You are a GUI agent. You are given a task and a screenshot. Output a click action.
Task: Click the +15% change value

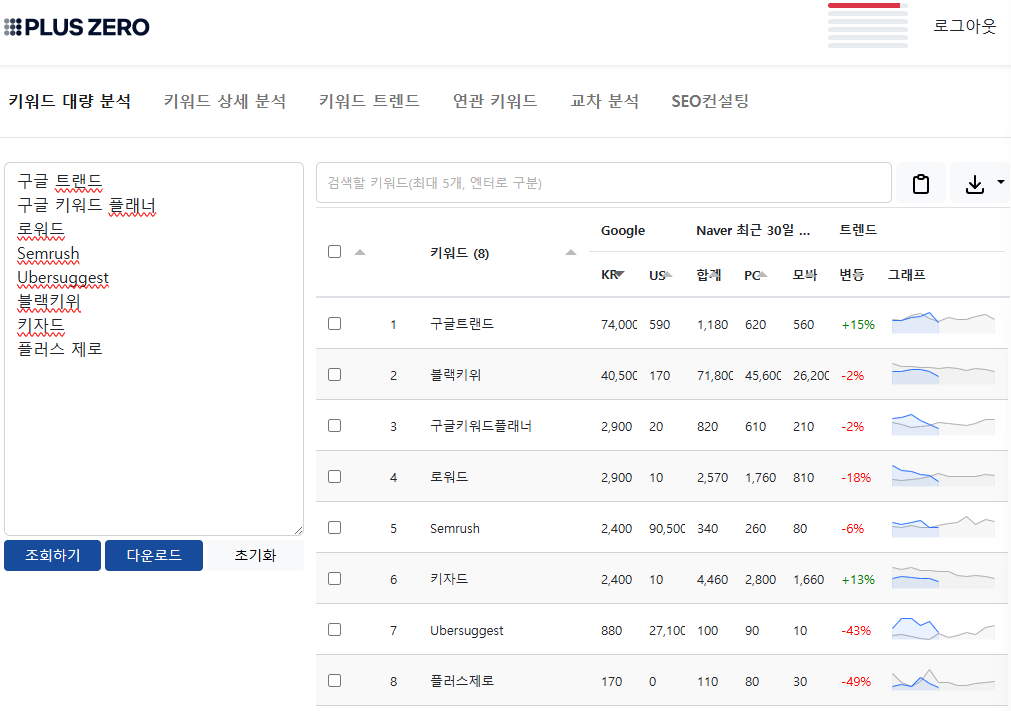858,324
